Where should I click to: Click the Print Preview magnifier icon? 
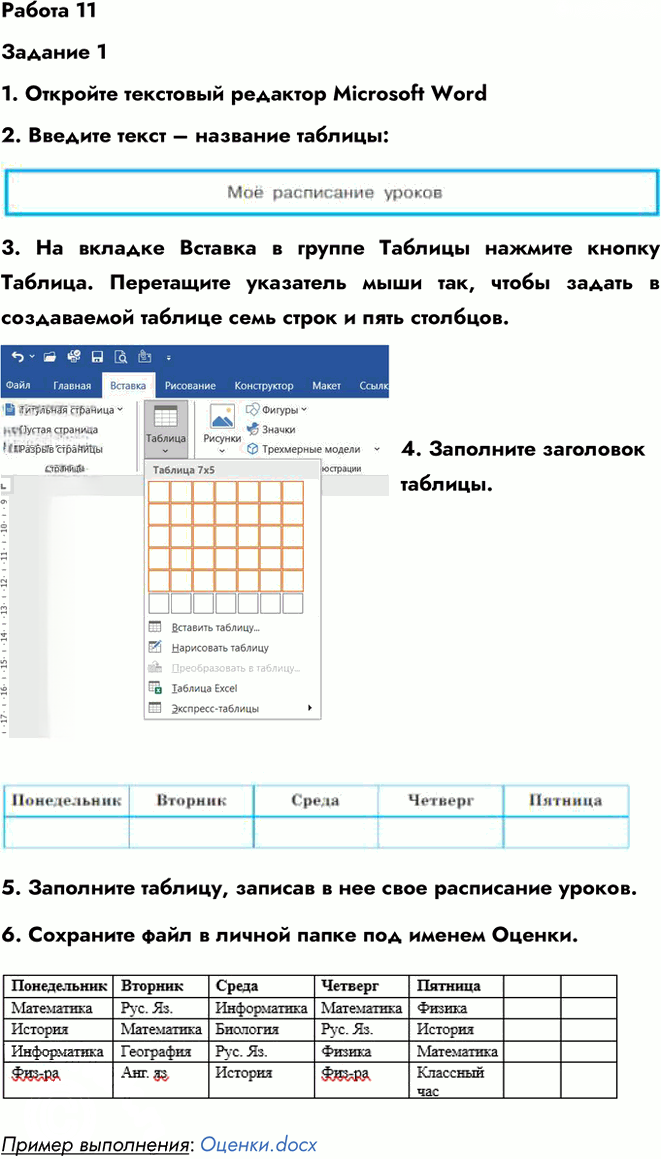click(120, 358)
